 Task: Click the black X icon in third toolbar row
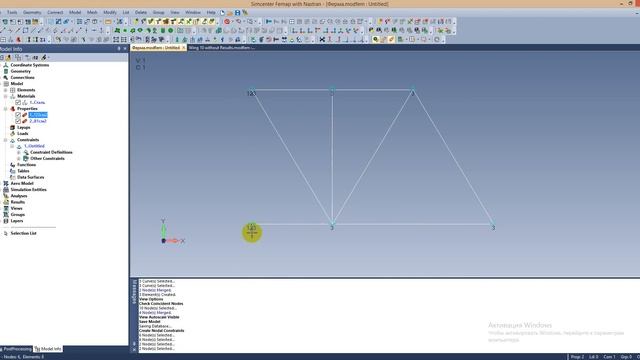322,40
